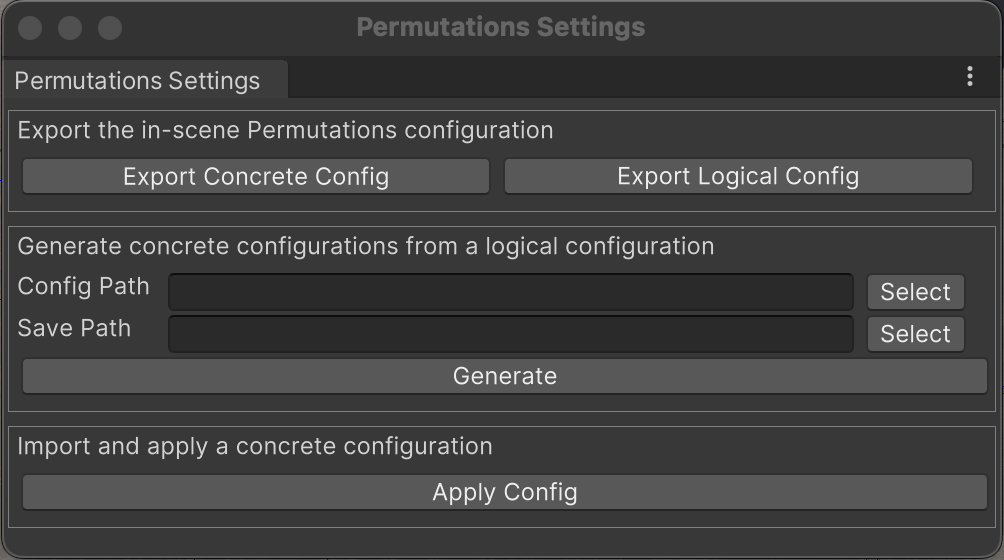Minimize the Permutations Settings window

70,28
